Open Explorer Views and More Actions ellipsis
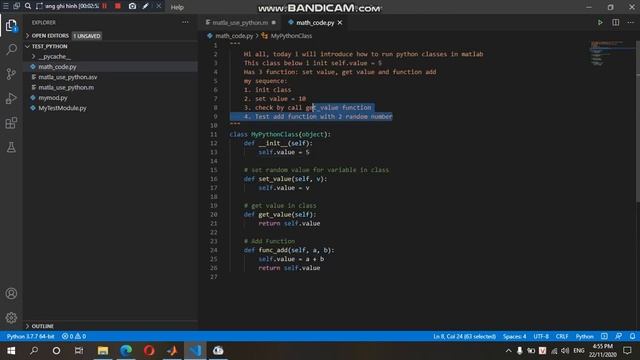640x360 pixels. coord(185,22)
